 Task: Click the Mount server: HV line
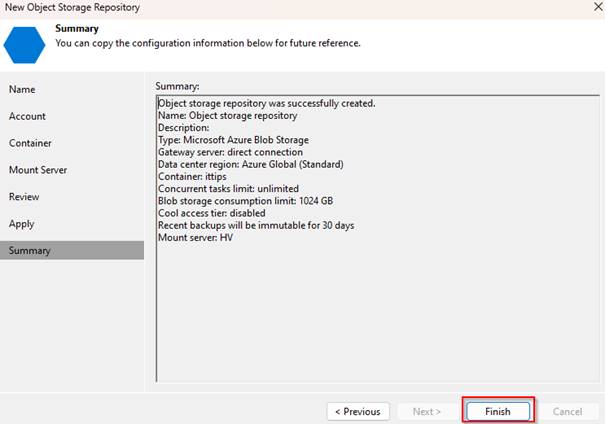(x=195, y=237)
